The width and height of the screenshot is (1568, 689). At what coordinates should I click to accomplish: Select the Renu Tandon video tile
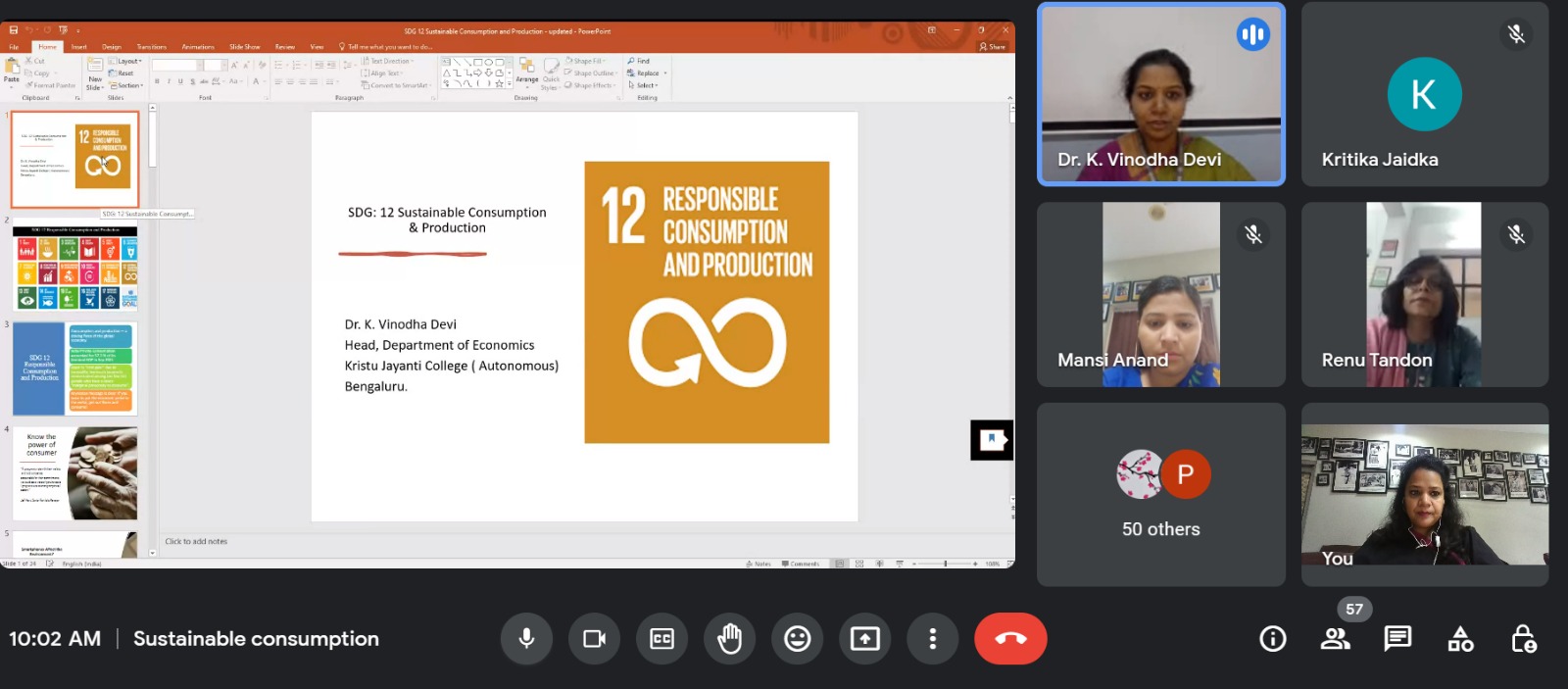(x=1425, y=295)
